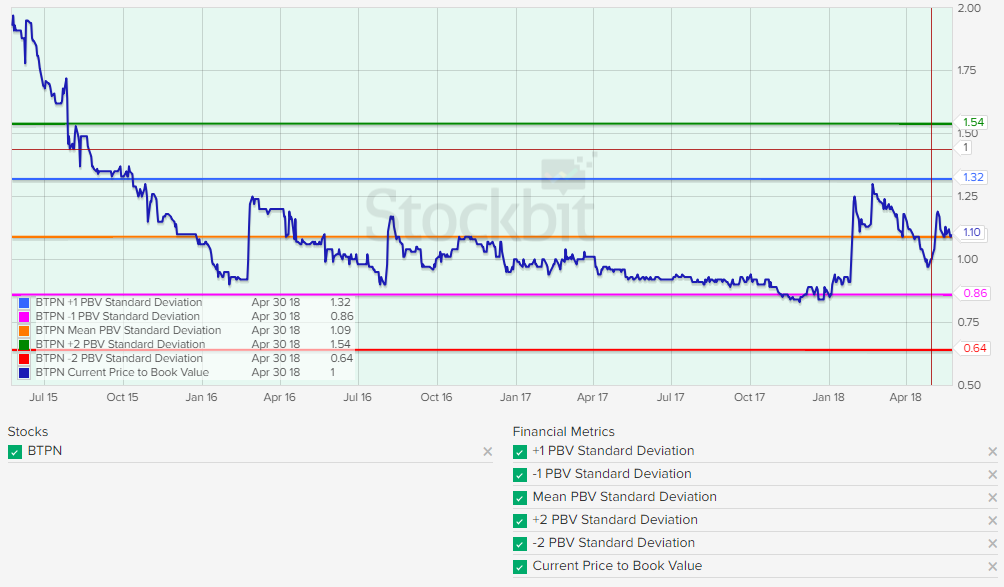1004x587 pixels.
Task: Click the Jul 17 x-axis label
Action: tap(670, 398)
